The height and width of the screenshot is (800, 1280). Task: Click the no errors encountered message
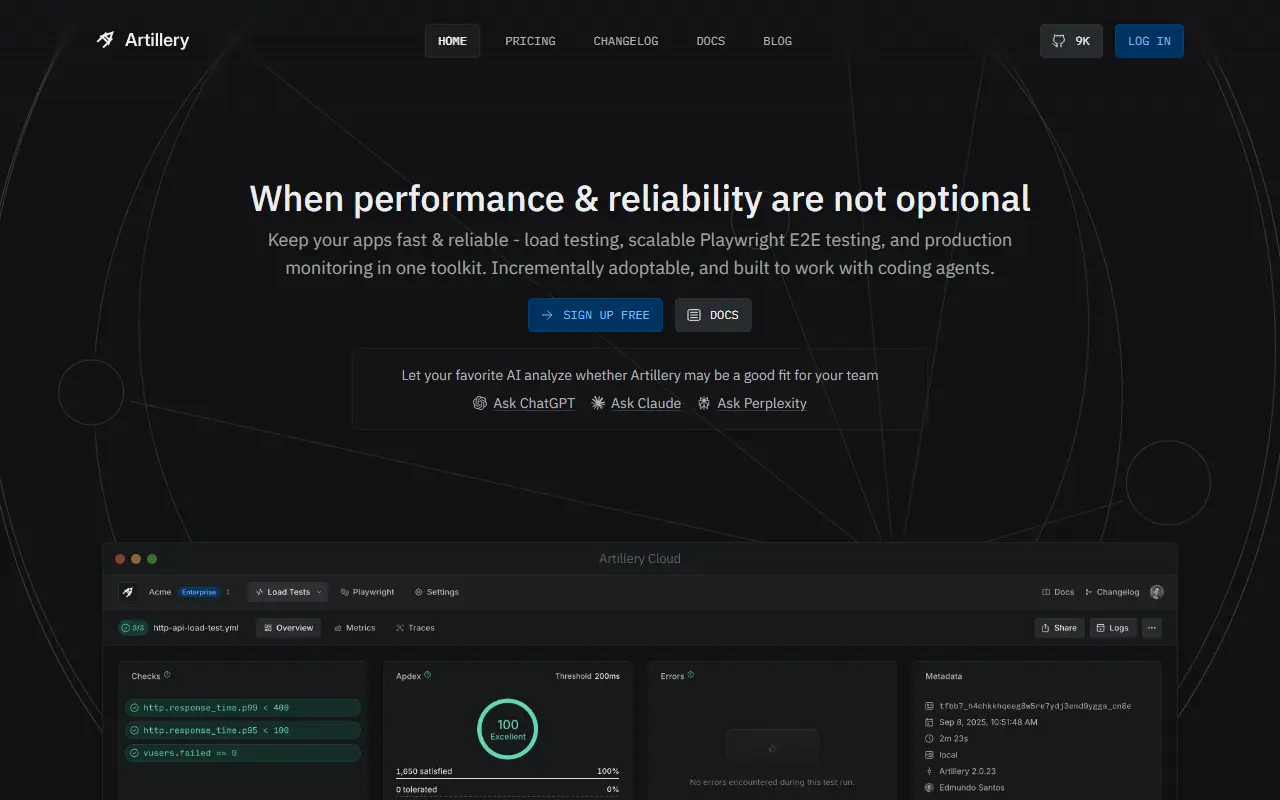[772, 782]
